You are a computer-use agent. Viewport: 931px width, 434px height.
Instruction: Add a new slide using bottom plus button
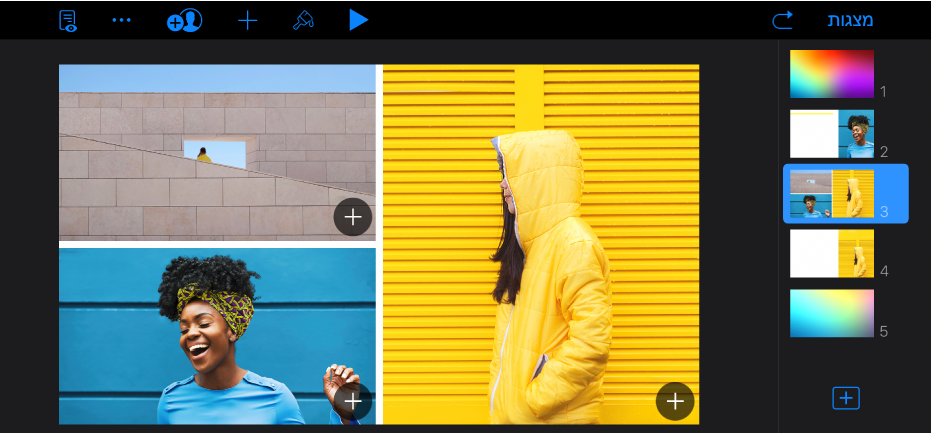pyautogui.click(x=846, y=398)
